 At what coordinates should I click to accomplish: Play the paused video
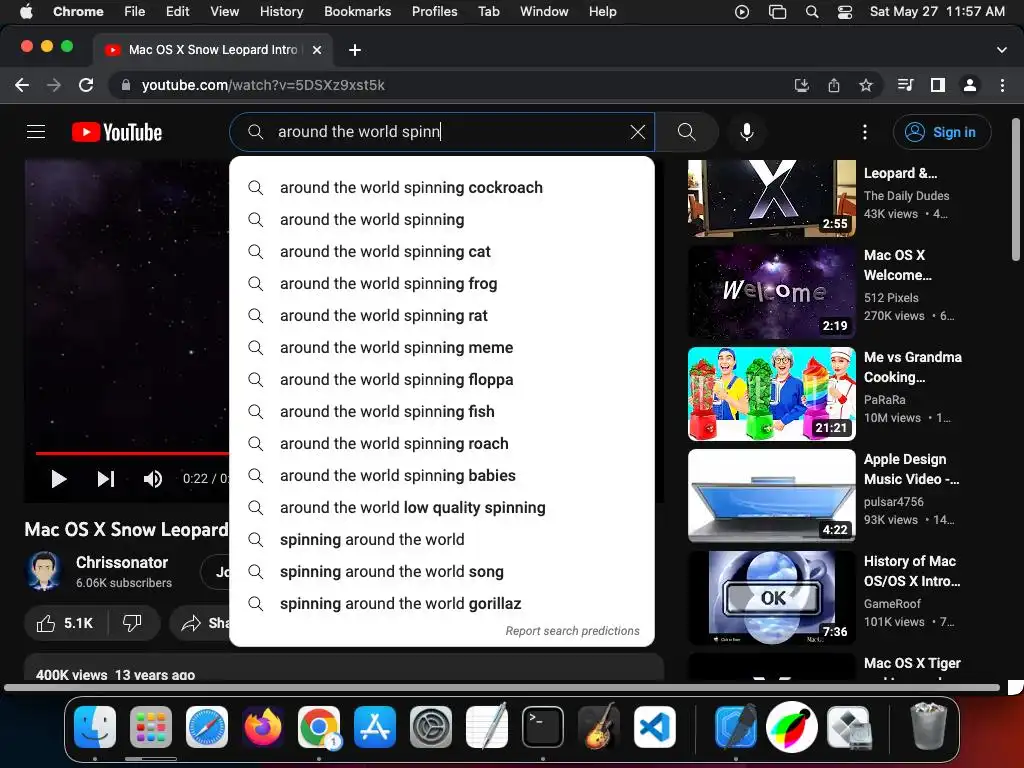click(x=59, y=479)
